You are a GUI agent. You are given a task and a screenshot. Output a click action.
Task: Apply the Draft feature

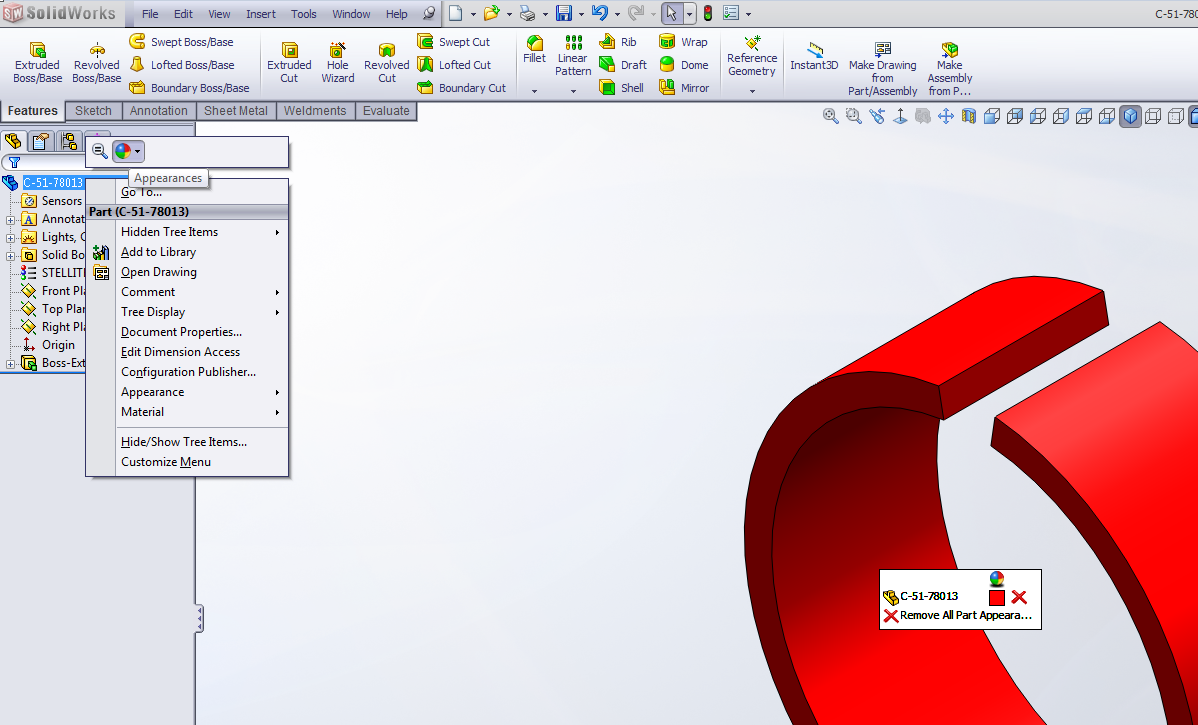click(623, 65)
